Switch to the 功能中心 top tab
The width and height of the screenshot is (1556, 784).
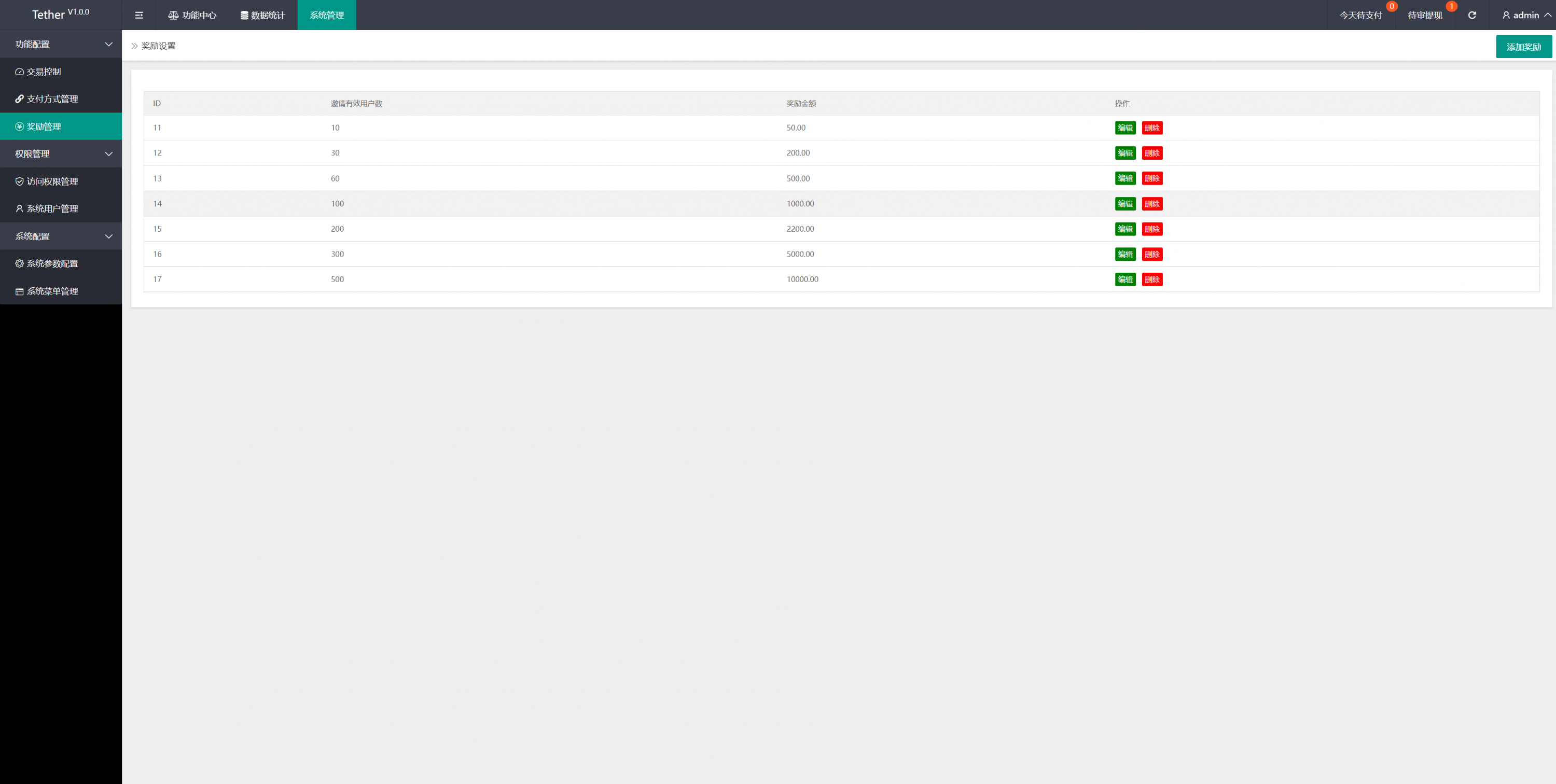[192, 15]
